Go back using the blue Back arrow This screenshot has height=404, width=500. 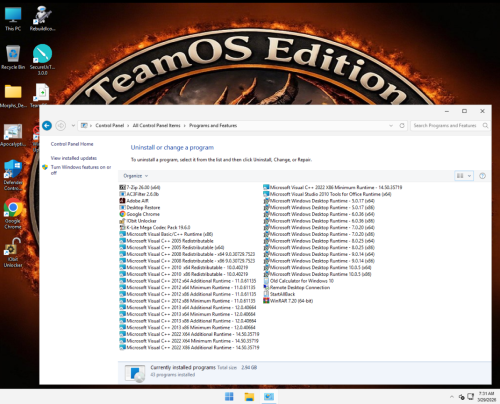click(x=47, y=126)
